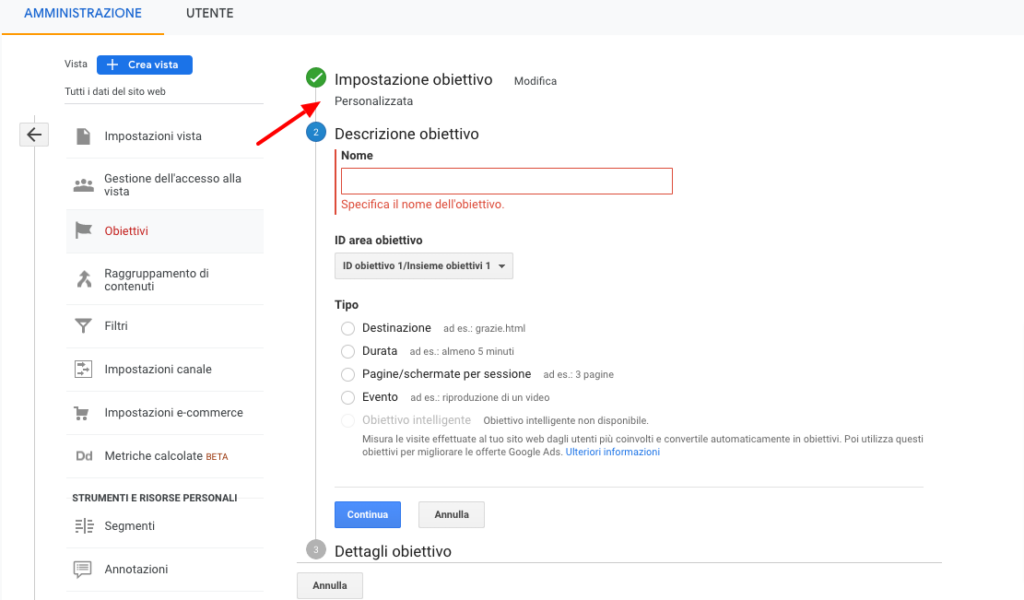
Task: Click the Impostazioni vista document icon
Action: [83, 136]
